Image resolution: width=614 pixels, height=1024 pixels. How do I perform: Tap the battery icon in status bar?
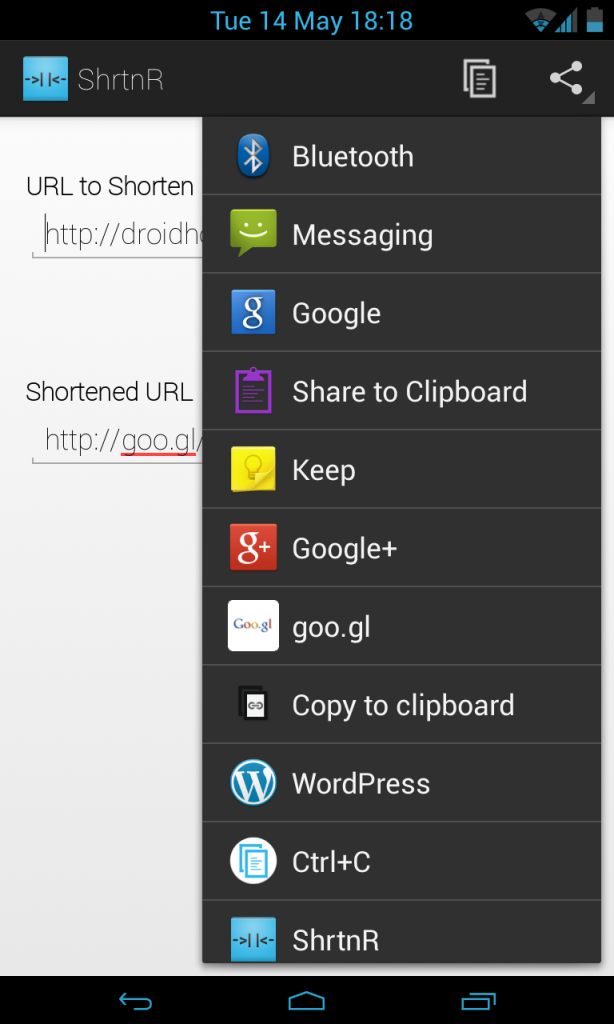[594, 19]
